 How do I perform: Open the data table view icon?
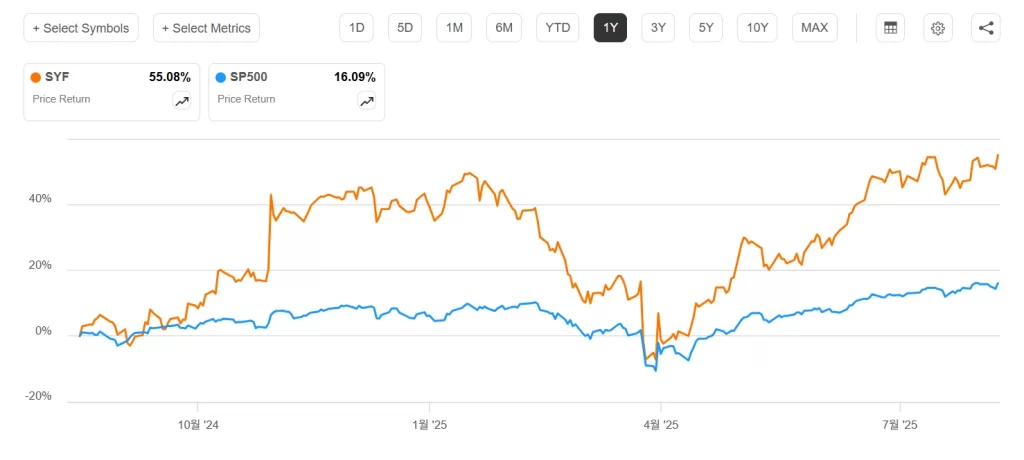890,28
